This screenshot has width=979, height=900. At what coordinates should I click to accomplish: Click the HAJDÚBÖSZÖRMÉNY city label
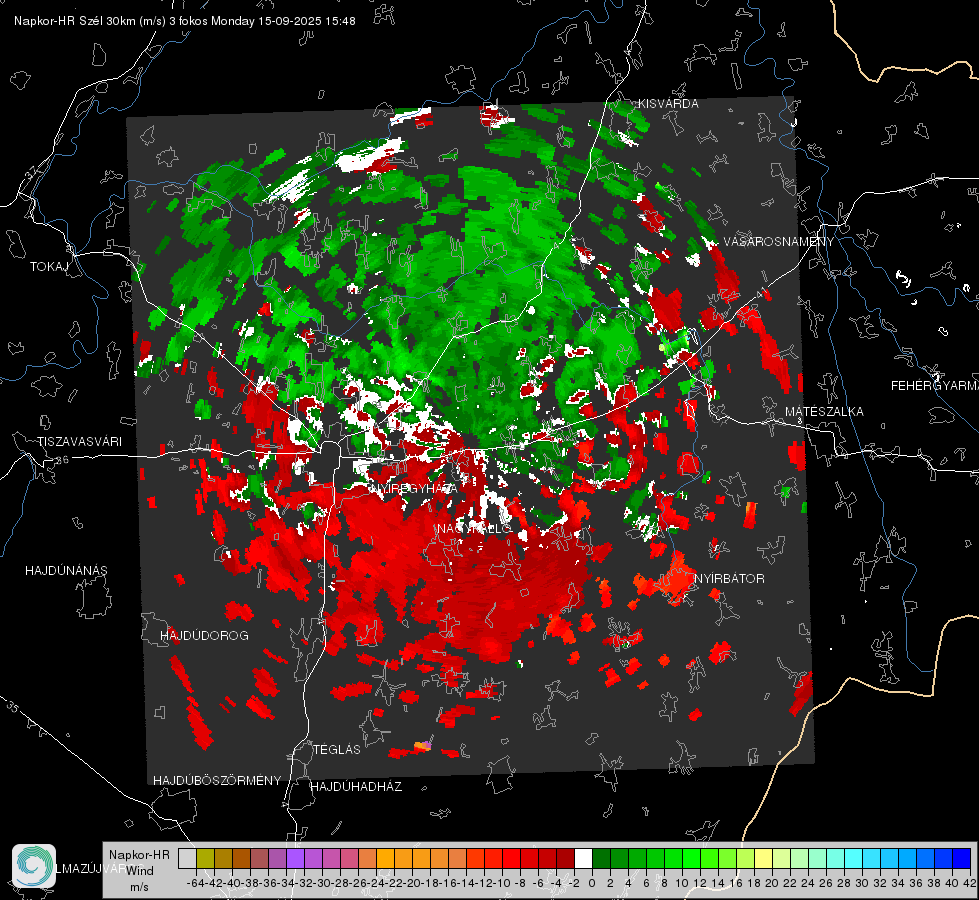[217, 780]
